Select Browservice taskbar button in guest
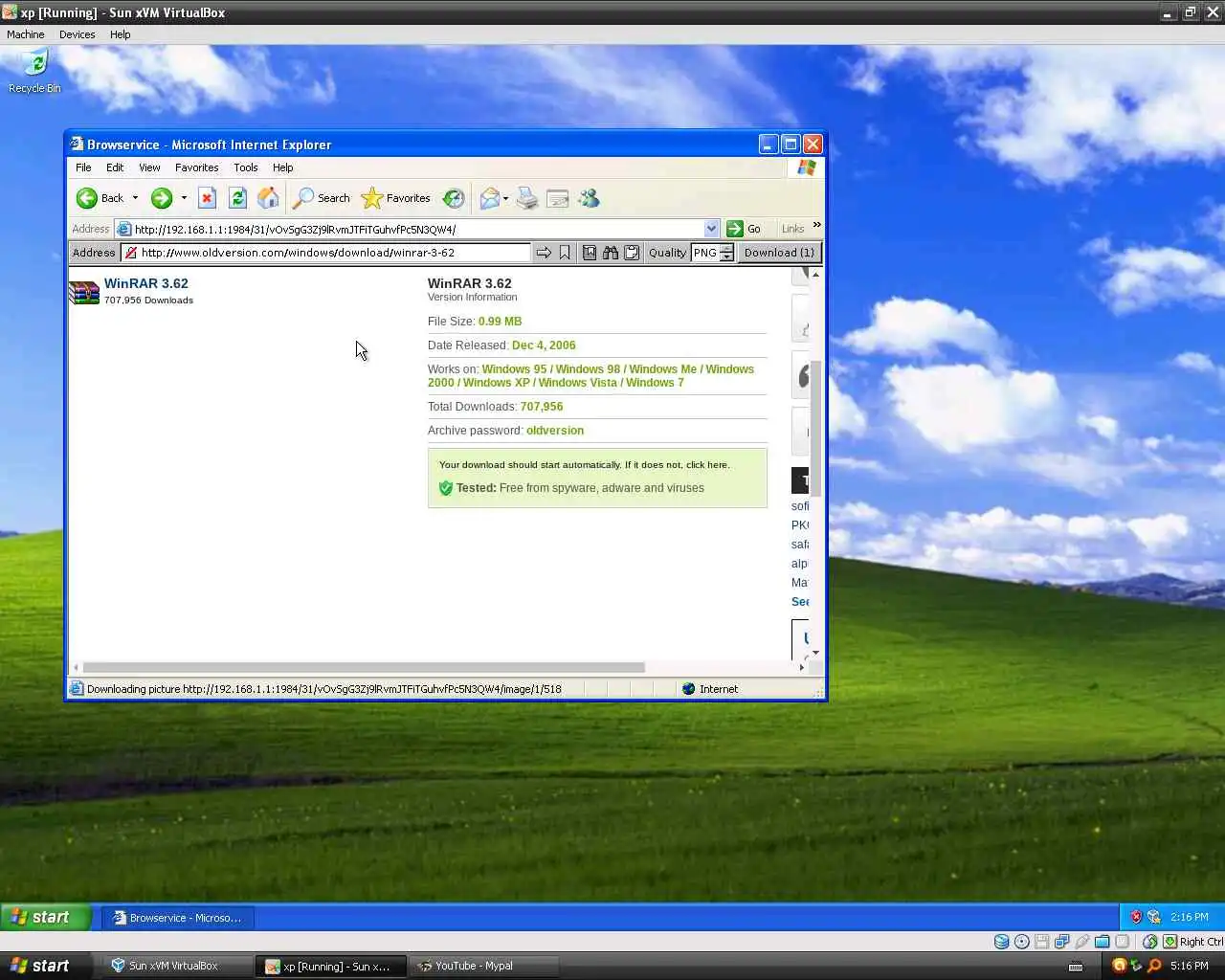The width and height of the screenshot is (1225, 980). 178,918
